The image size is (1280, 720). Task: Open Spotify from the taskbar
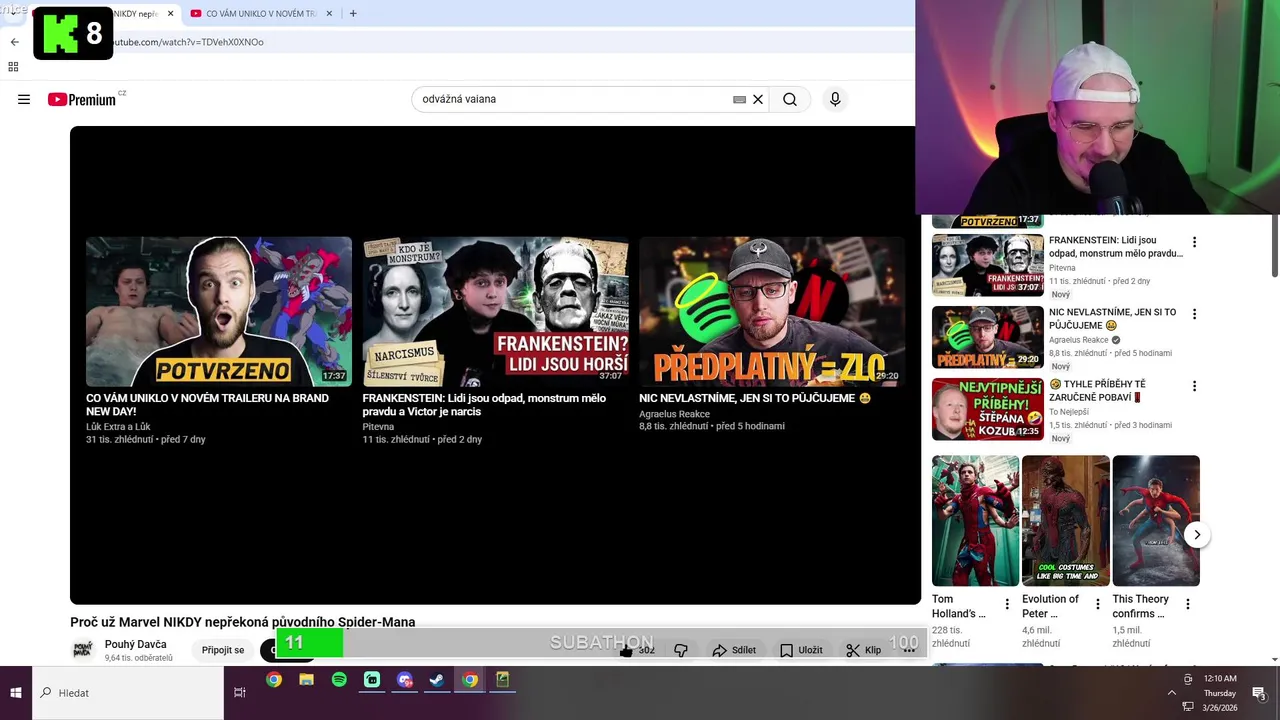[x=339, y=680]
